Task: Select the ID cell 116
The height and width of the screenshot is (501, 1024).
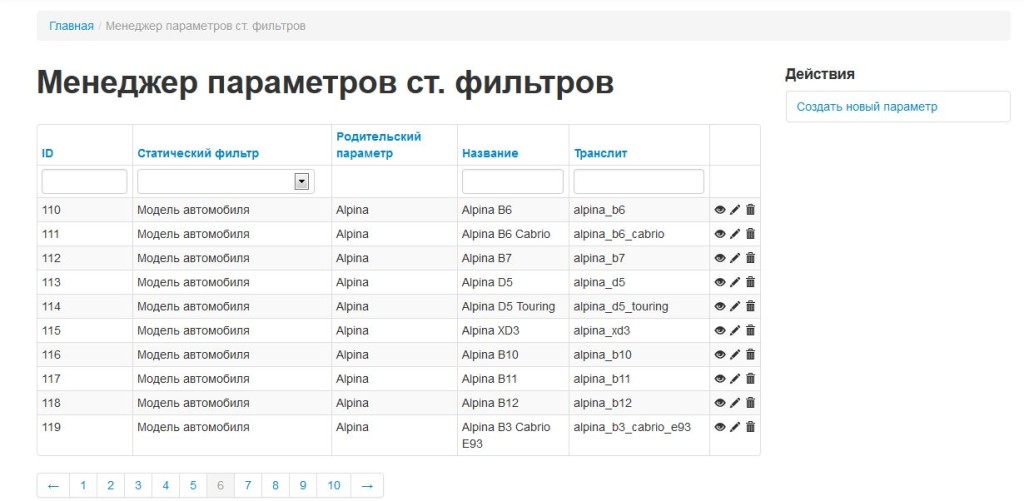Action: point(84,355)
